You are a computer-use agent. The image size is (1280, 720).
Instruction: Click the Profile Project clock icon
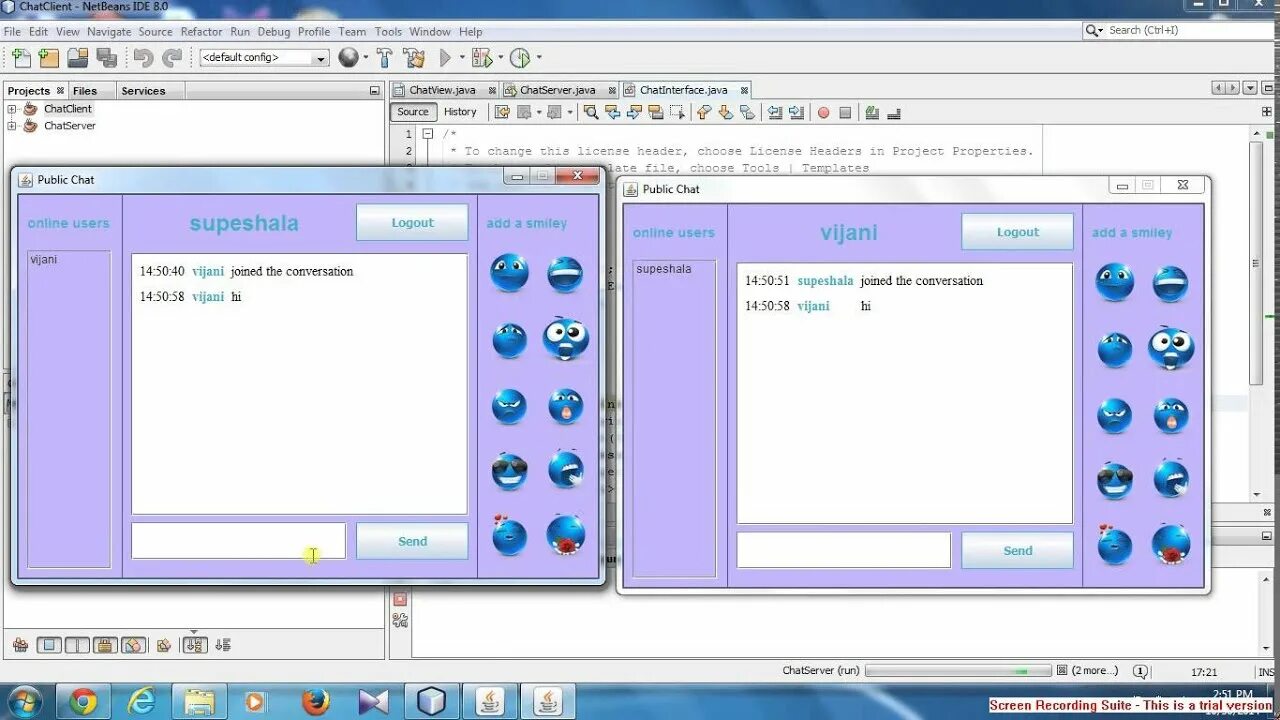click(520, 58)
